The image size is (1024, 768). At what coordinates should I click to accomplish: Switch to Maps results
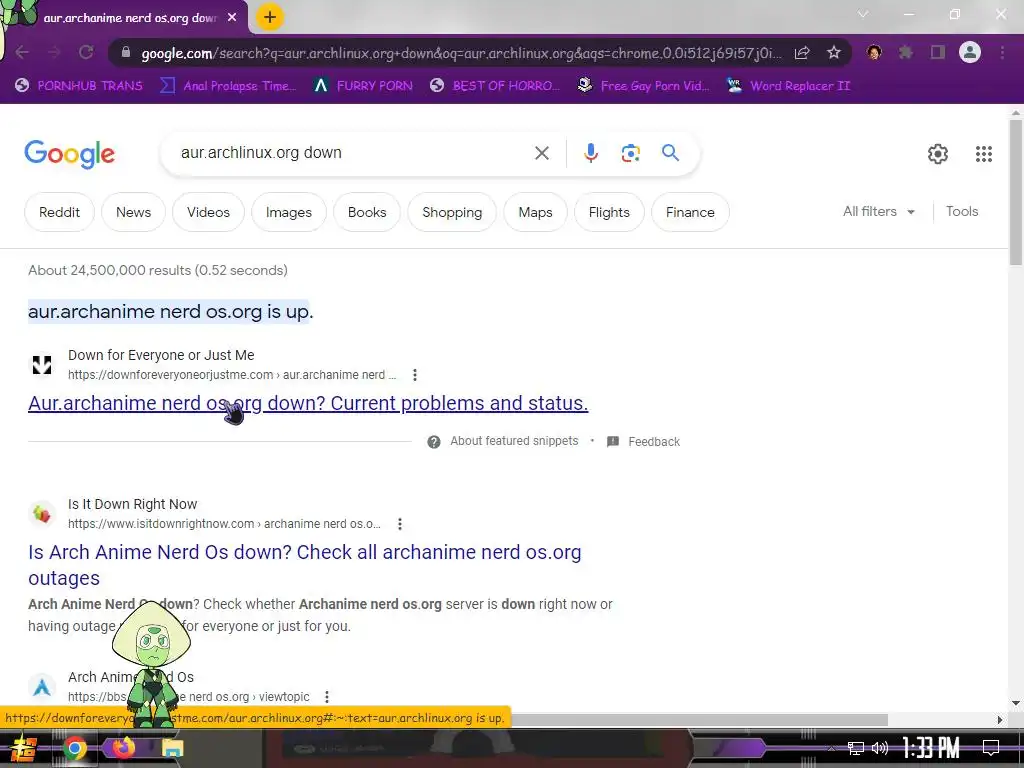click(536, 212)
